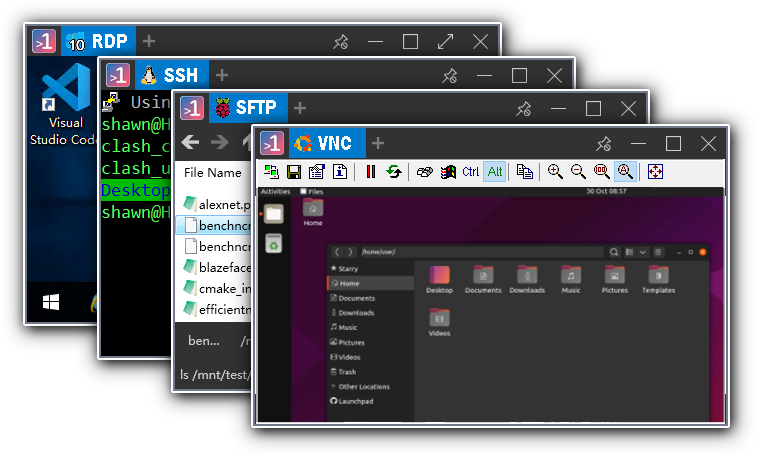Add a new tab in SFTP window
The width and height of the screenshot is (757, 455).
pos(300,108)
